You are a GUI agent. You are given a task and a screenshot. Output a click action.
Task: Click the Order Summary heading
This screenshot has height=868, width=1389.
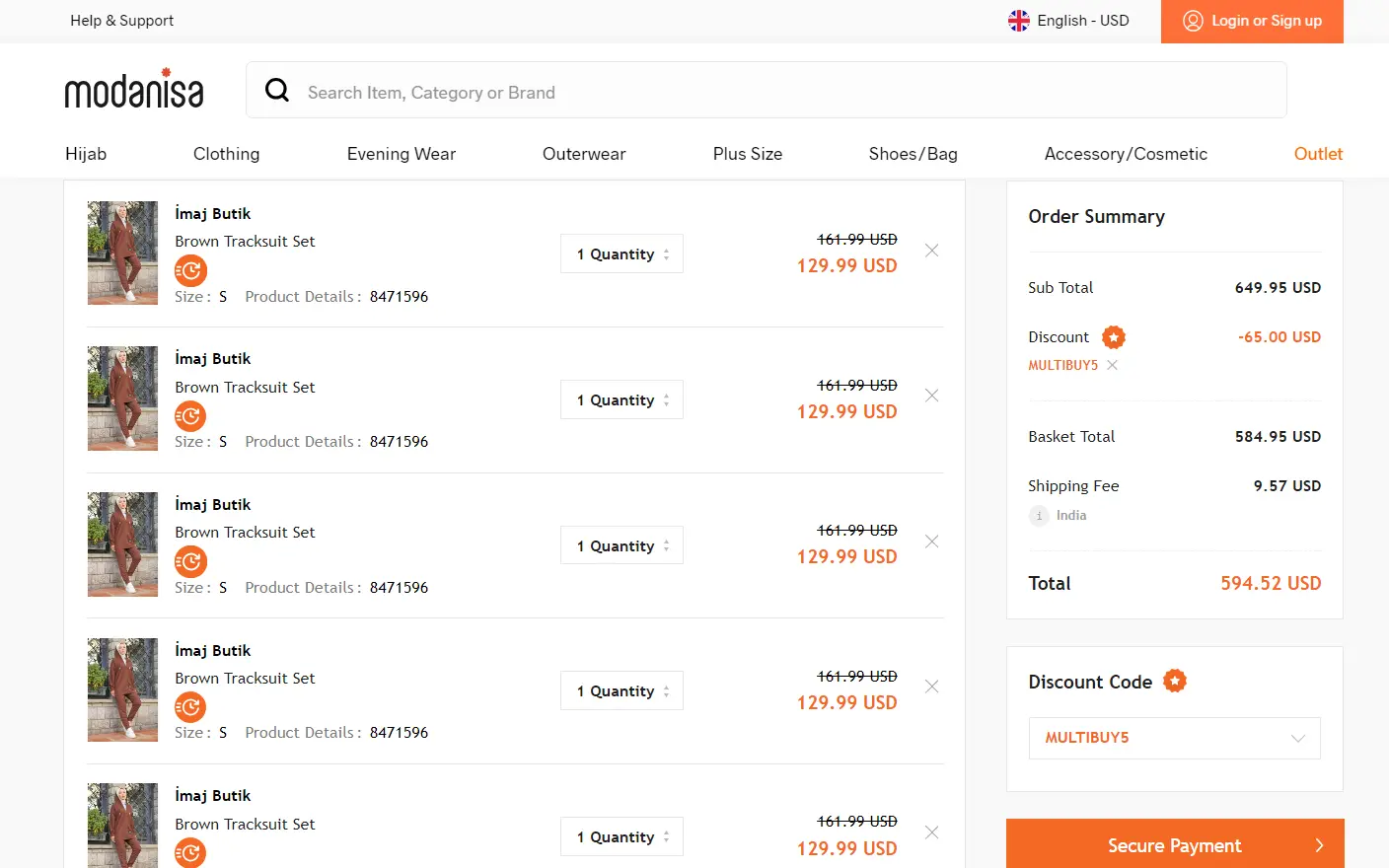1096,217
